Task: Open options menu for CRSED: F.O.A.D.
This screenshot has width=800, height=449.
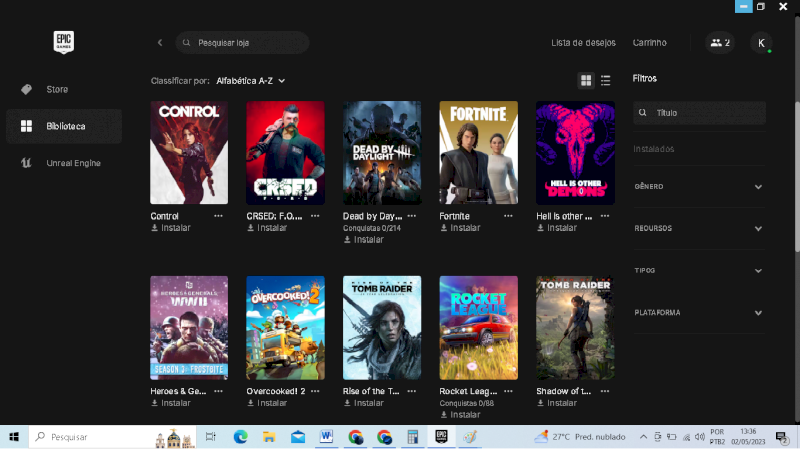Action: tap(315, 216)
